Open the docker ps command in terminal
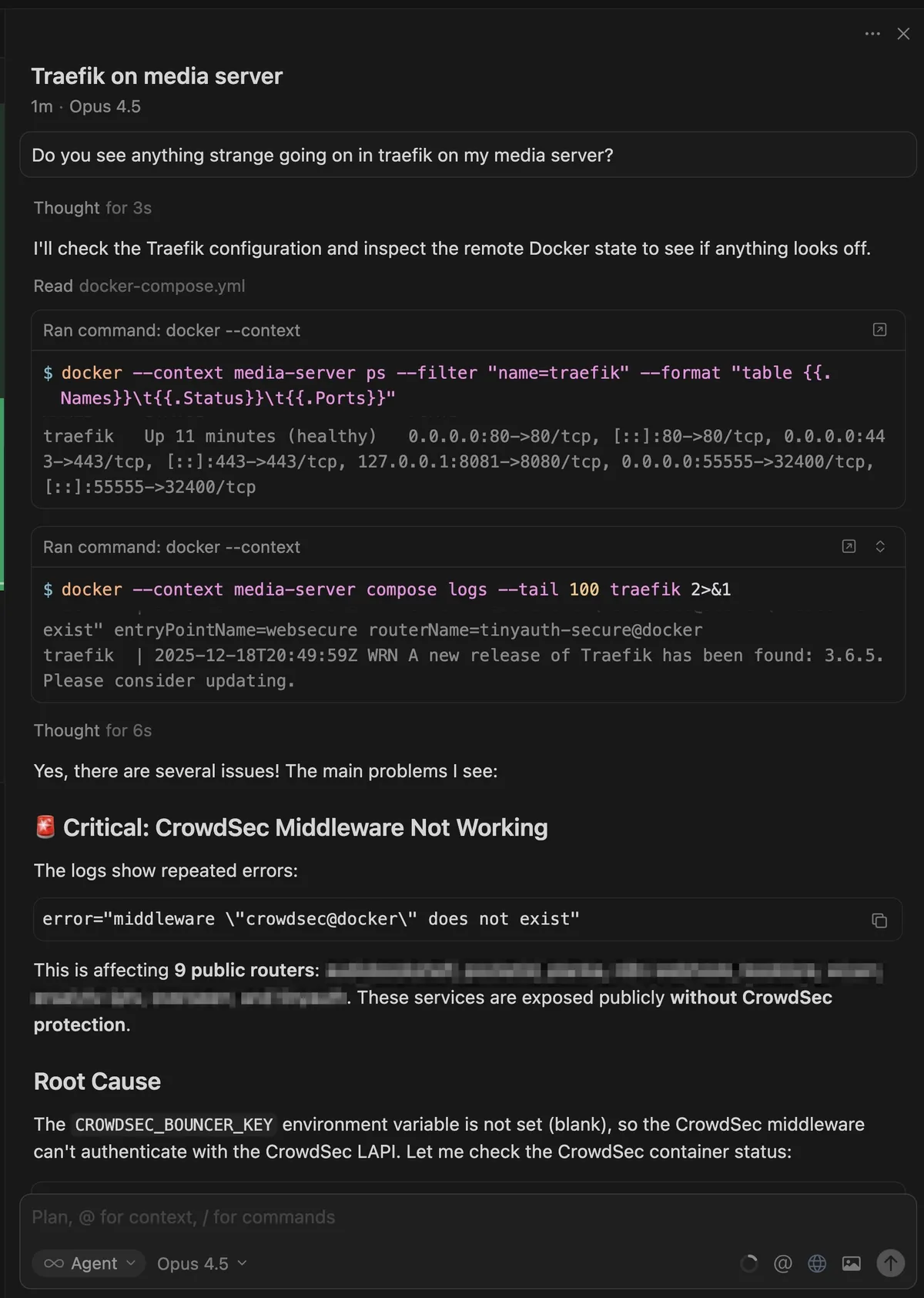This screenshot has height=1298, width=924. pos(879,330)
